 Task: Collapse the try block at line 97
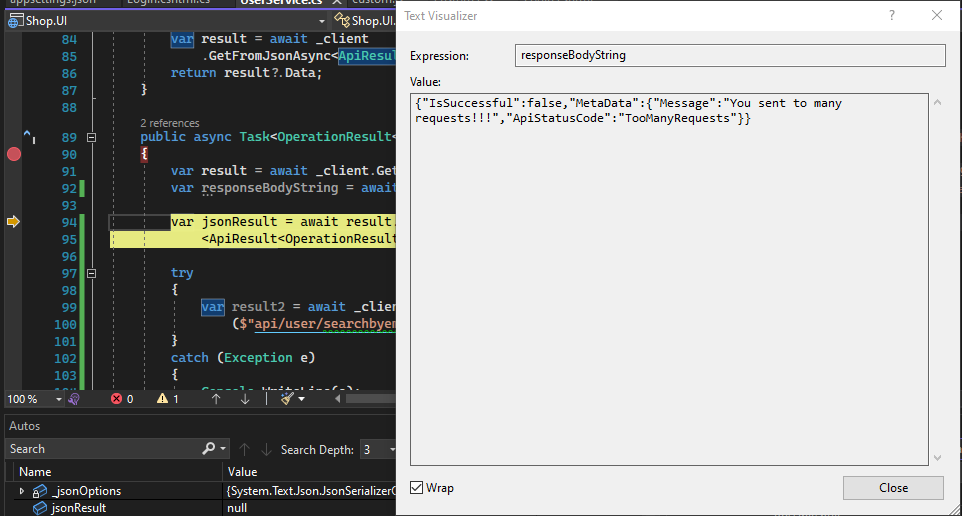pos(91,273)
